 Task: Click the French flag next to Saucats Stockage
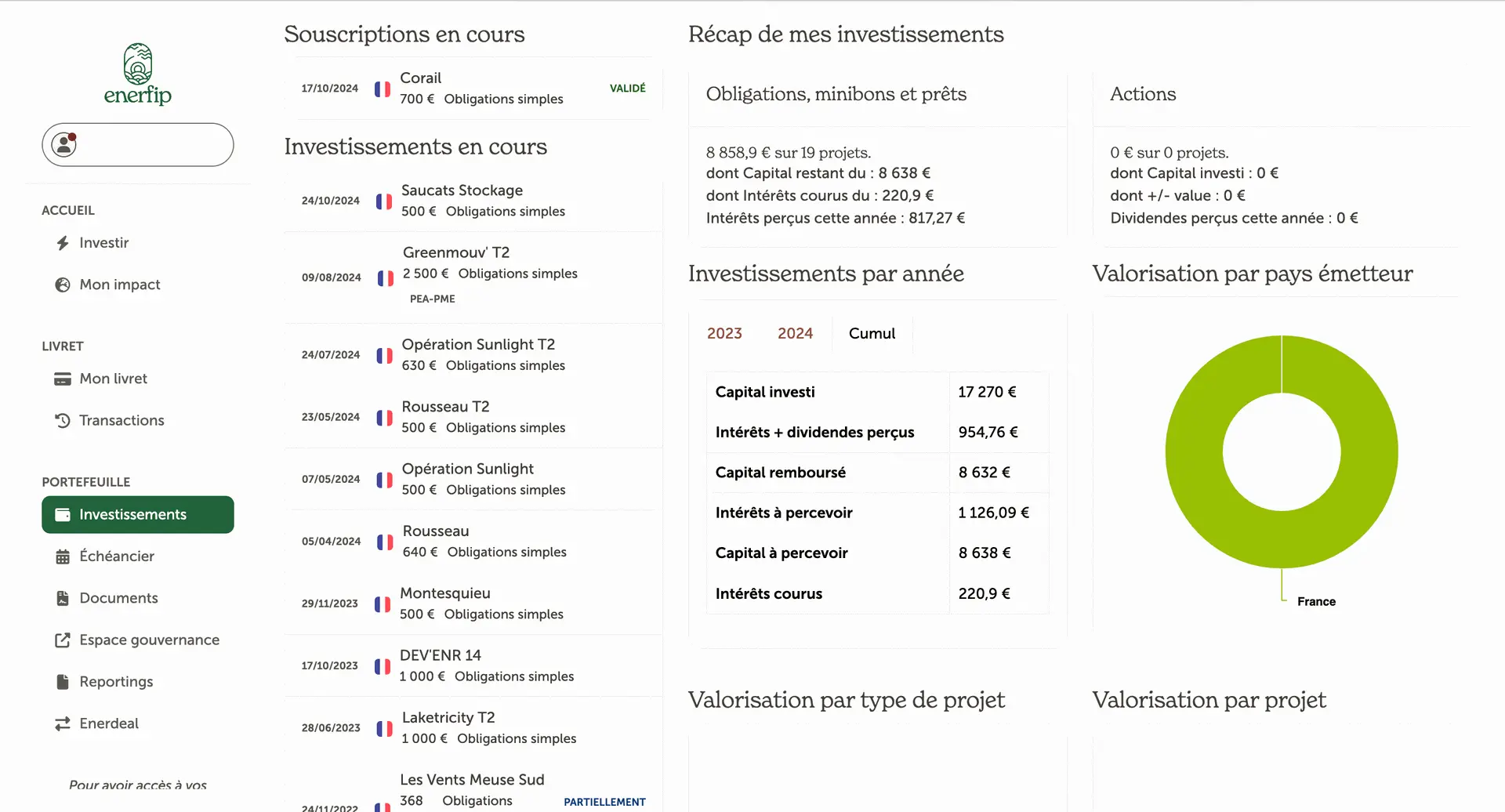point(384,201)
